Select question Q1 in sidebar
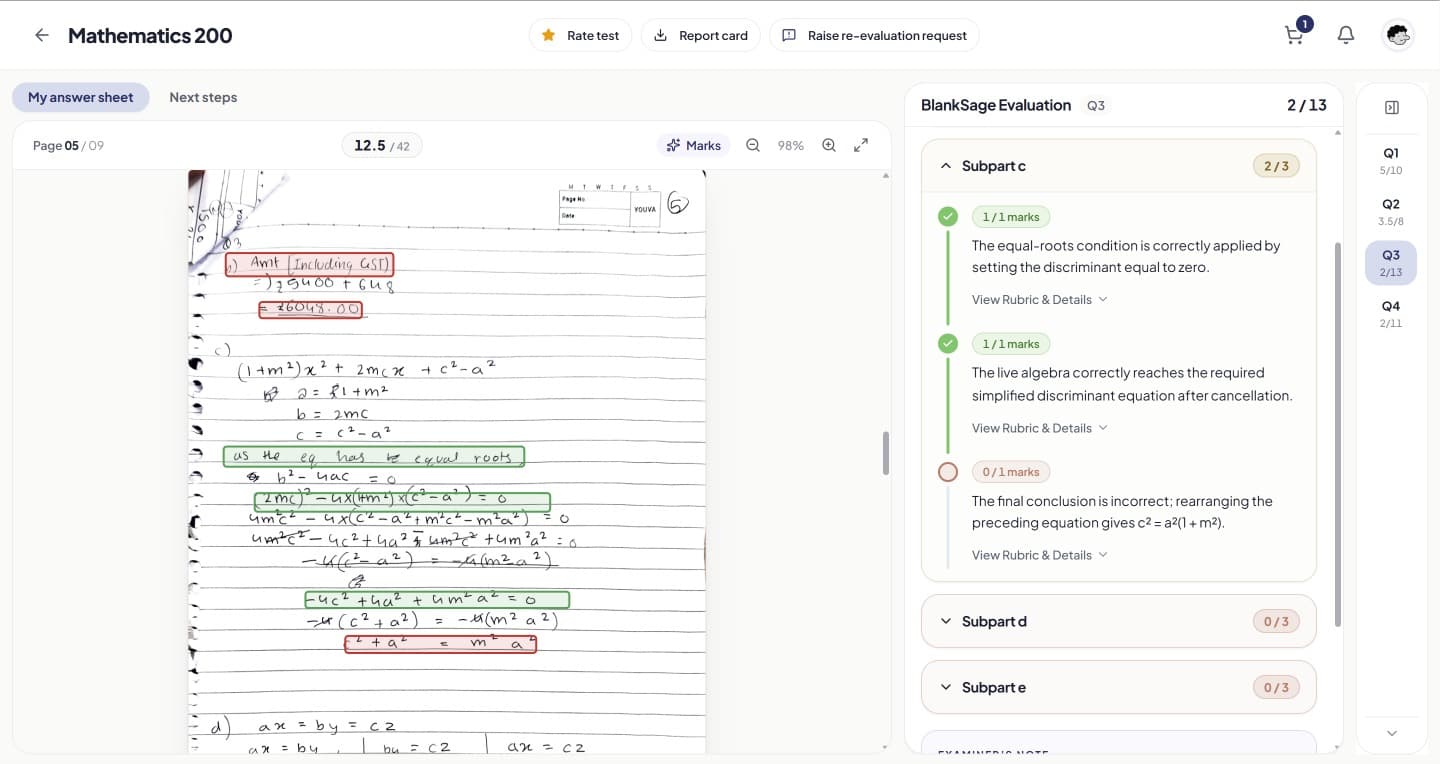 [x=1391, y=160]
